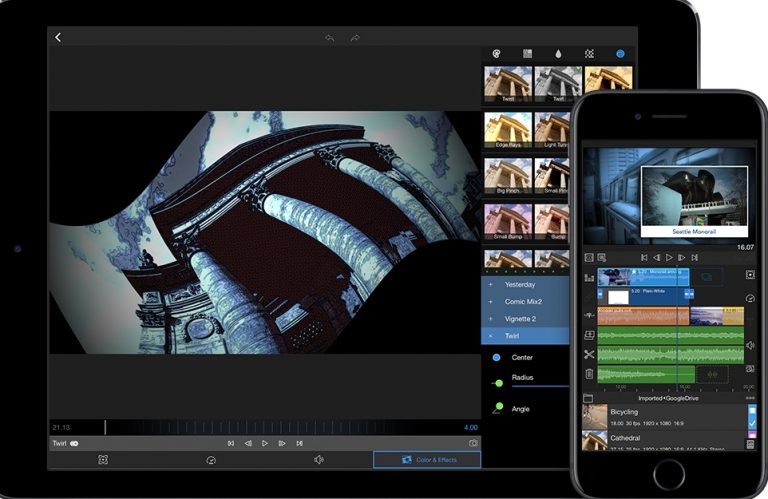Step forward a frame on iPhone
The width and height of the screenshot is (768, 499).
coord(682,258)
